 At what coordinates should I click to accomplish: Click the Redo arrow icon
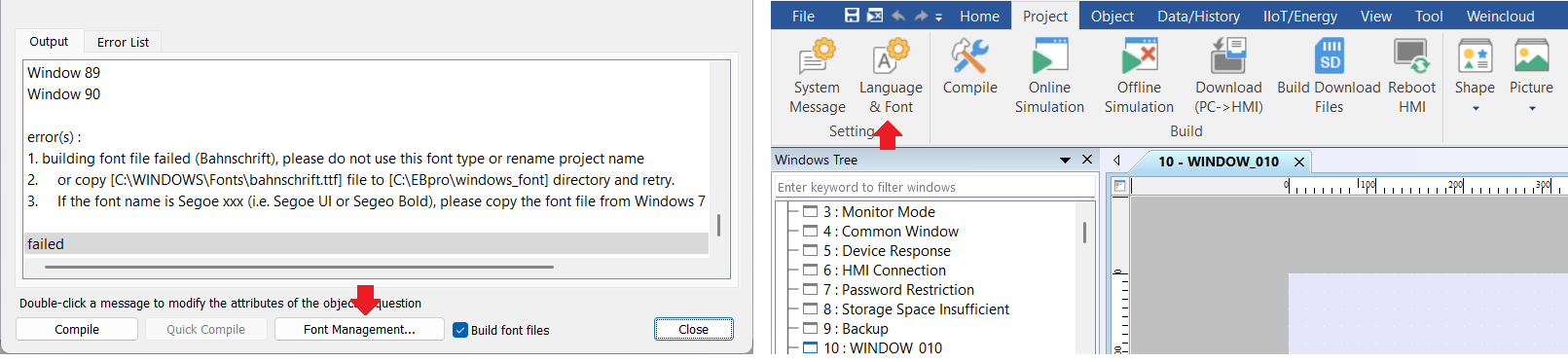tap(920, 16)
